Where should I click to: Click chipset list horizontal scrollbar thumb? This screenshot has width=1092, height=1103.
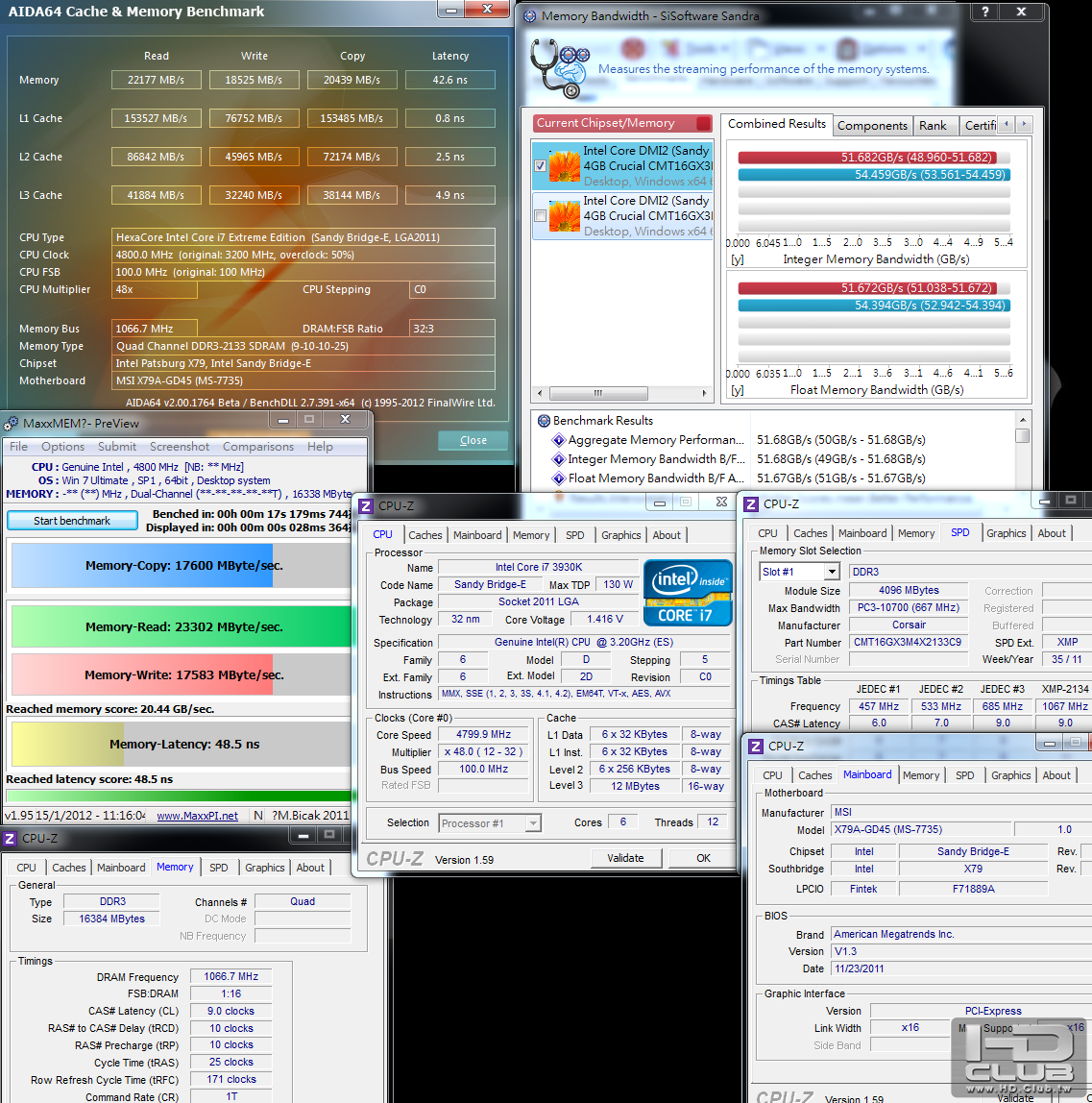[x=598, y=393]
